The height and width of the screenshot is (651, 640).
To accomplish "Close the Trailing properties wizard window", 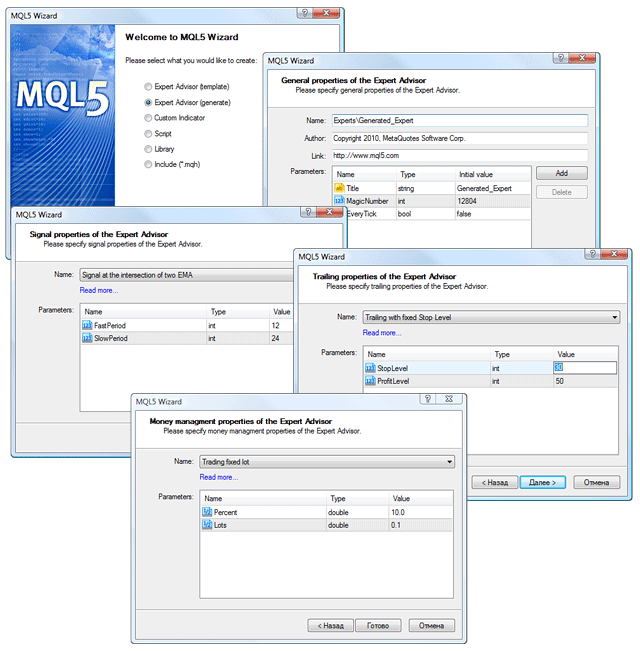I will pos(614,254).
